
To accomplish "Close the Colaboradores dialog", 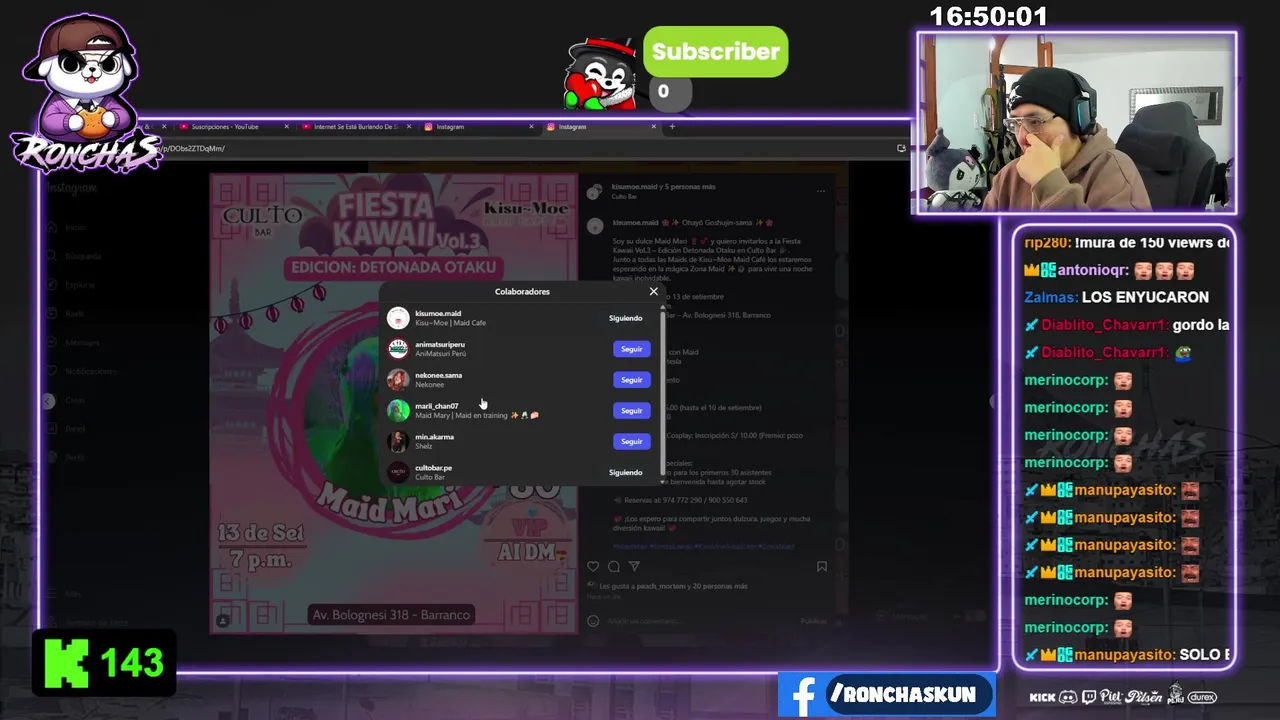I will [x=653, y=292].
